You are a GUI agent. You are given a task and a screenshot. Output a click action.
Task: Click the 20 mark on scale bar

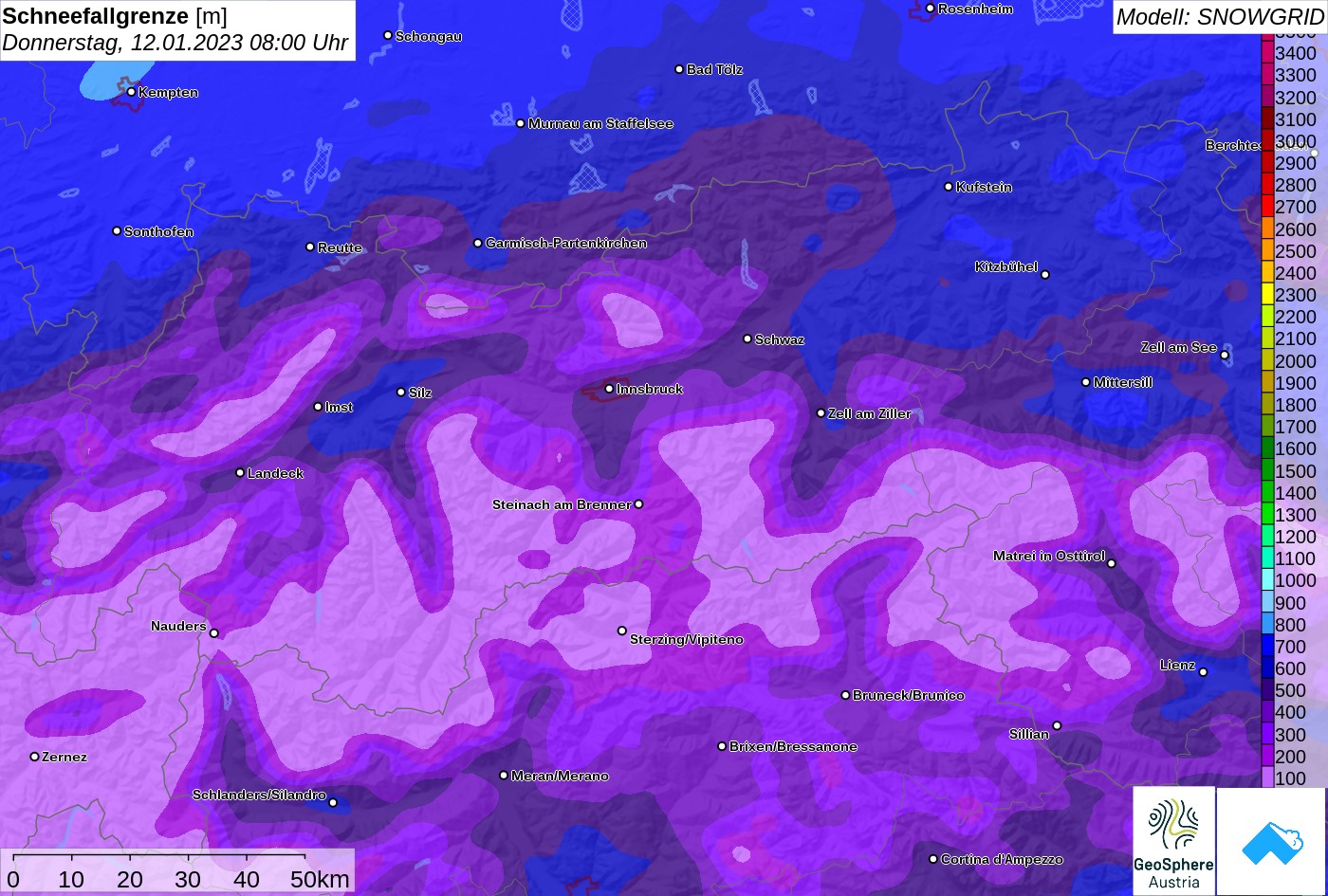129,879
